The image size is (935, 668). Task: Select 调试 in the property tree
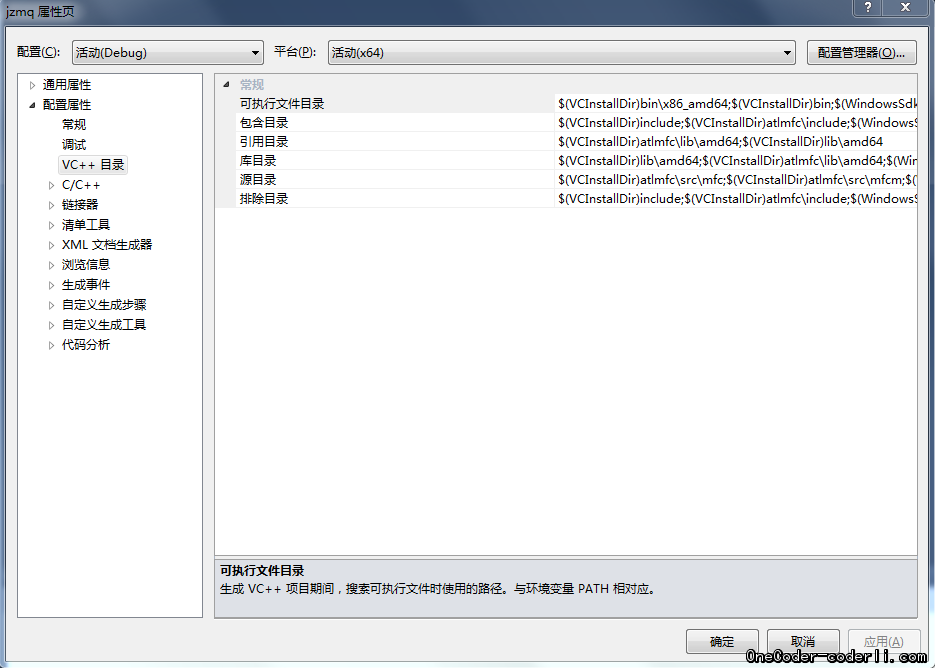(74, 145)
